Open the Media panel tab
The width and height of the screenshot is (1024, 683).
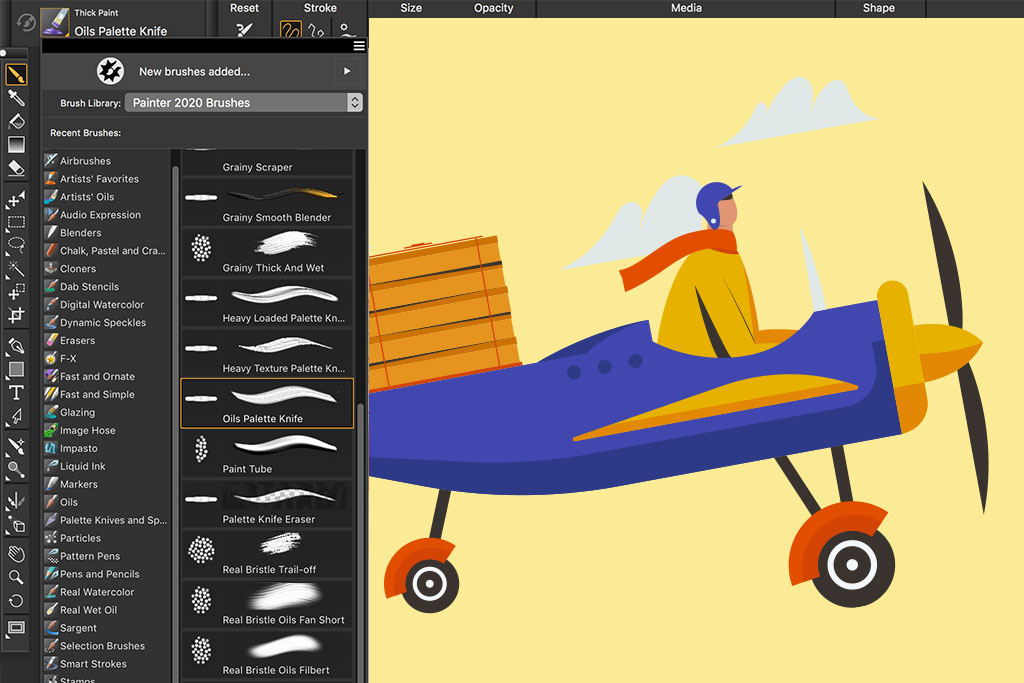pos(686,8)
